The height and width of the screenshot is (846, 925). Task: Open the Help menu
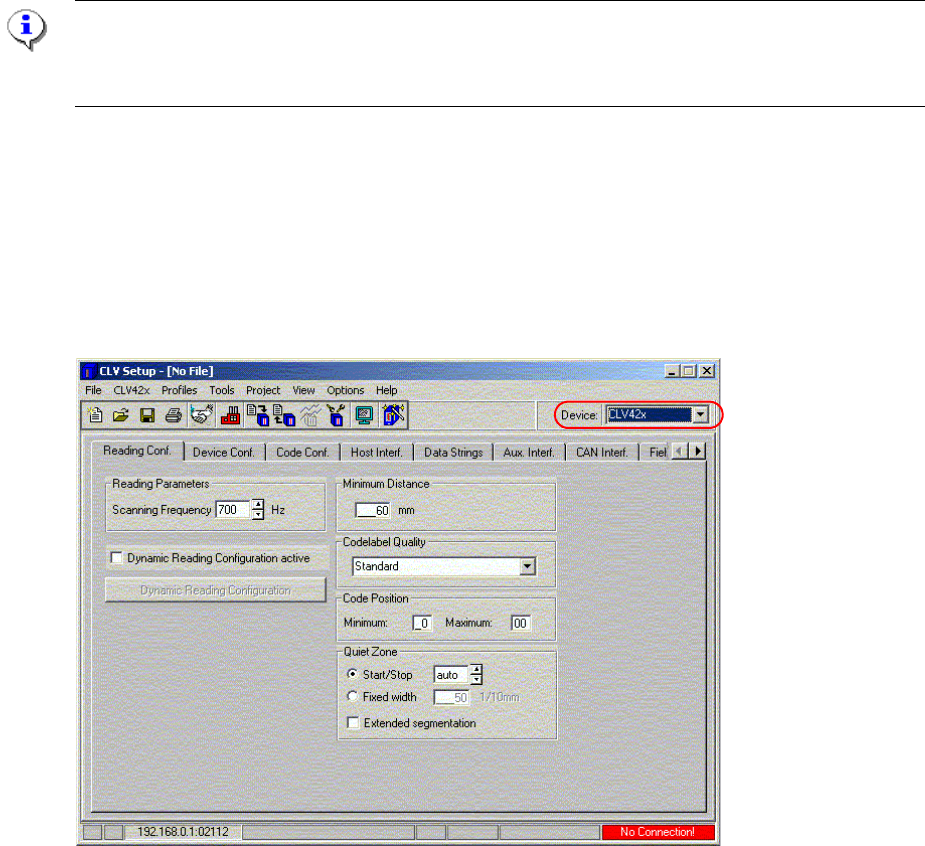[x=387, y=390]
